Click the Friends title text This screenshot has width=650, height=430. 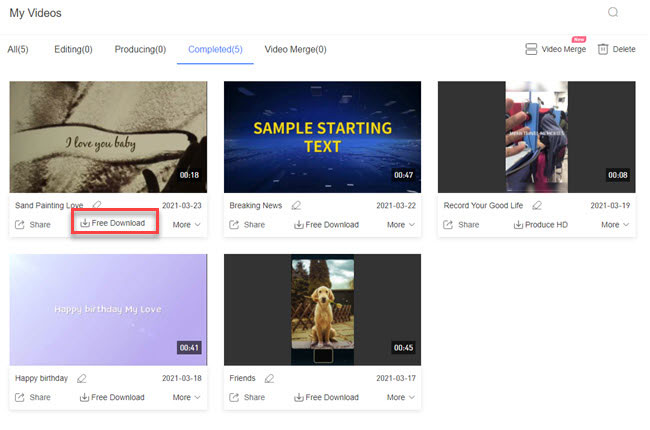pyautogui.click(x=242, y=378)
